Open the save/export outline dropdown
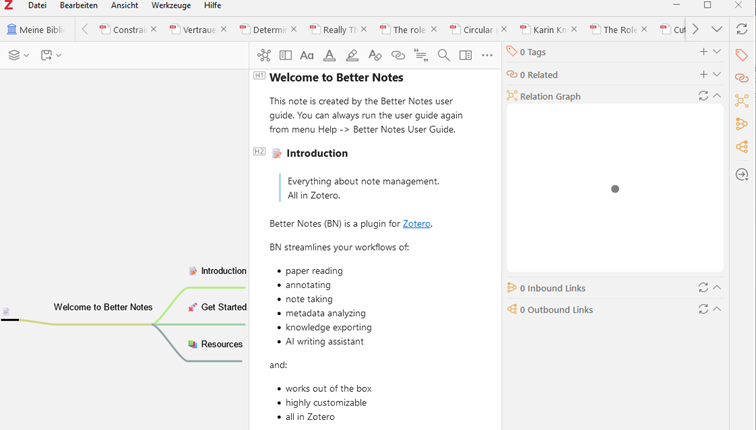The image size is (756, 430). click(x=51, y=55)
